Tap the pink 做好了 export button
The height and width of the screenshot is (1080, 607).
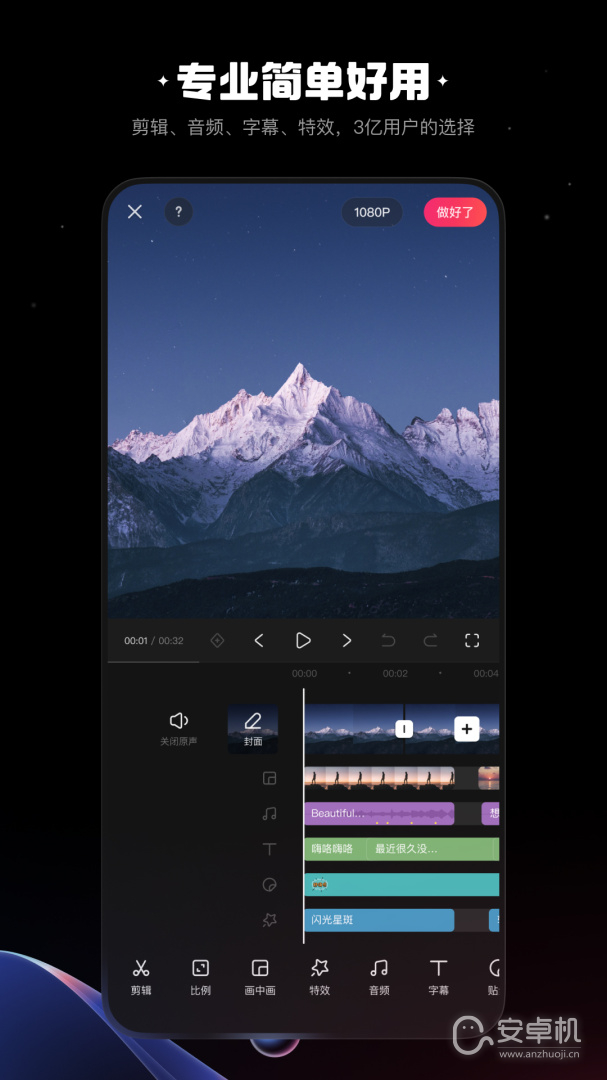(x=455, y=212)
